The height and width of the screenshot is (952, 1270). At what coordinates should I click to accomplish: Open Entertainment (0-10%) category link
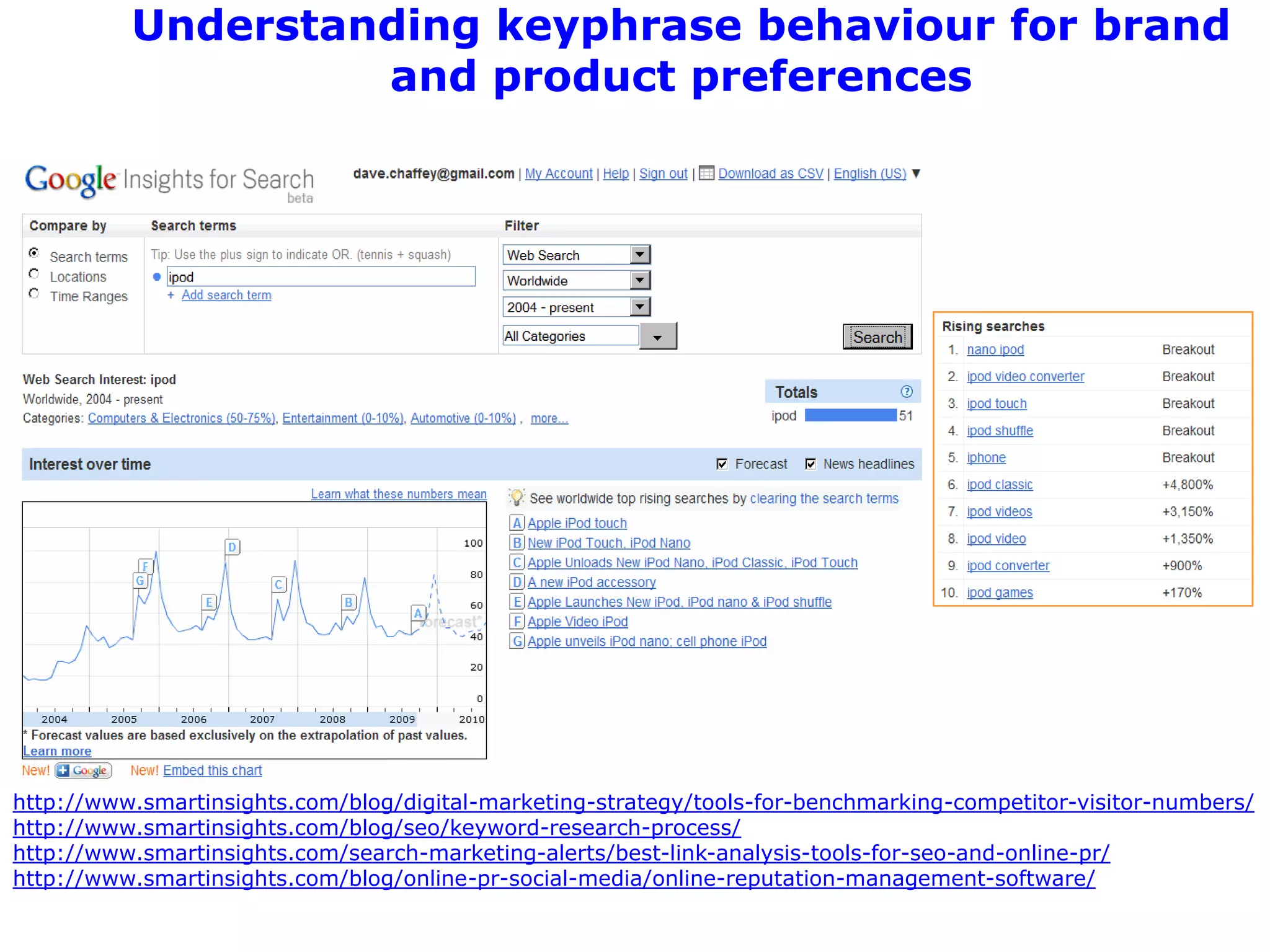coord(343,418)
